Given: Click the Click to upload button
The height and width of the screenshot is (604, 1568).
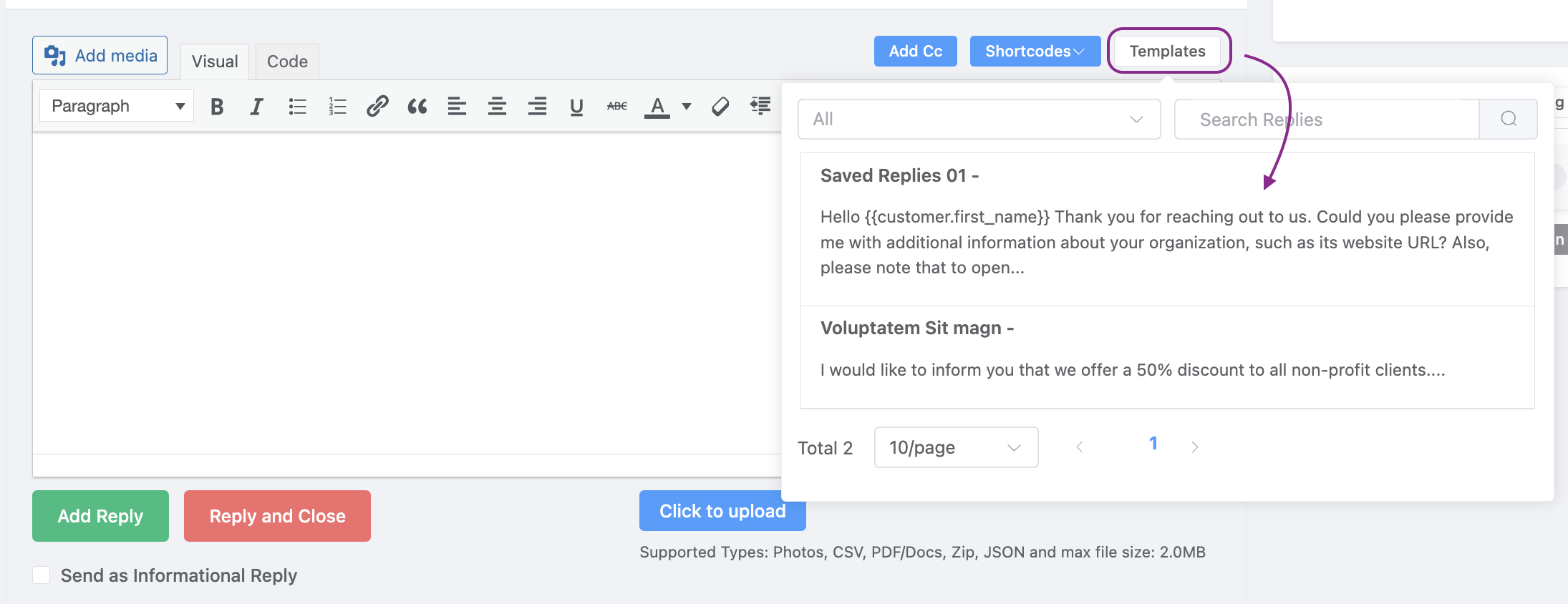Looking at the screenshot, I should pyautogui.click(x=722, y=511).
